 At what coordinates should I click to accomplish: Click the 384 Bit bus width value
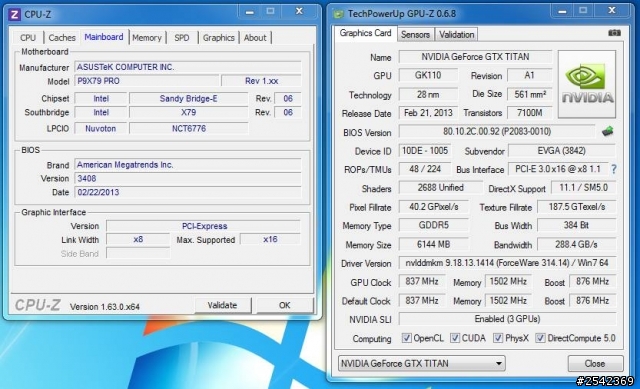(576, 225)
